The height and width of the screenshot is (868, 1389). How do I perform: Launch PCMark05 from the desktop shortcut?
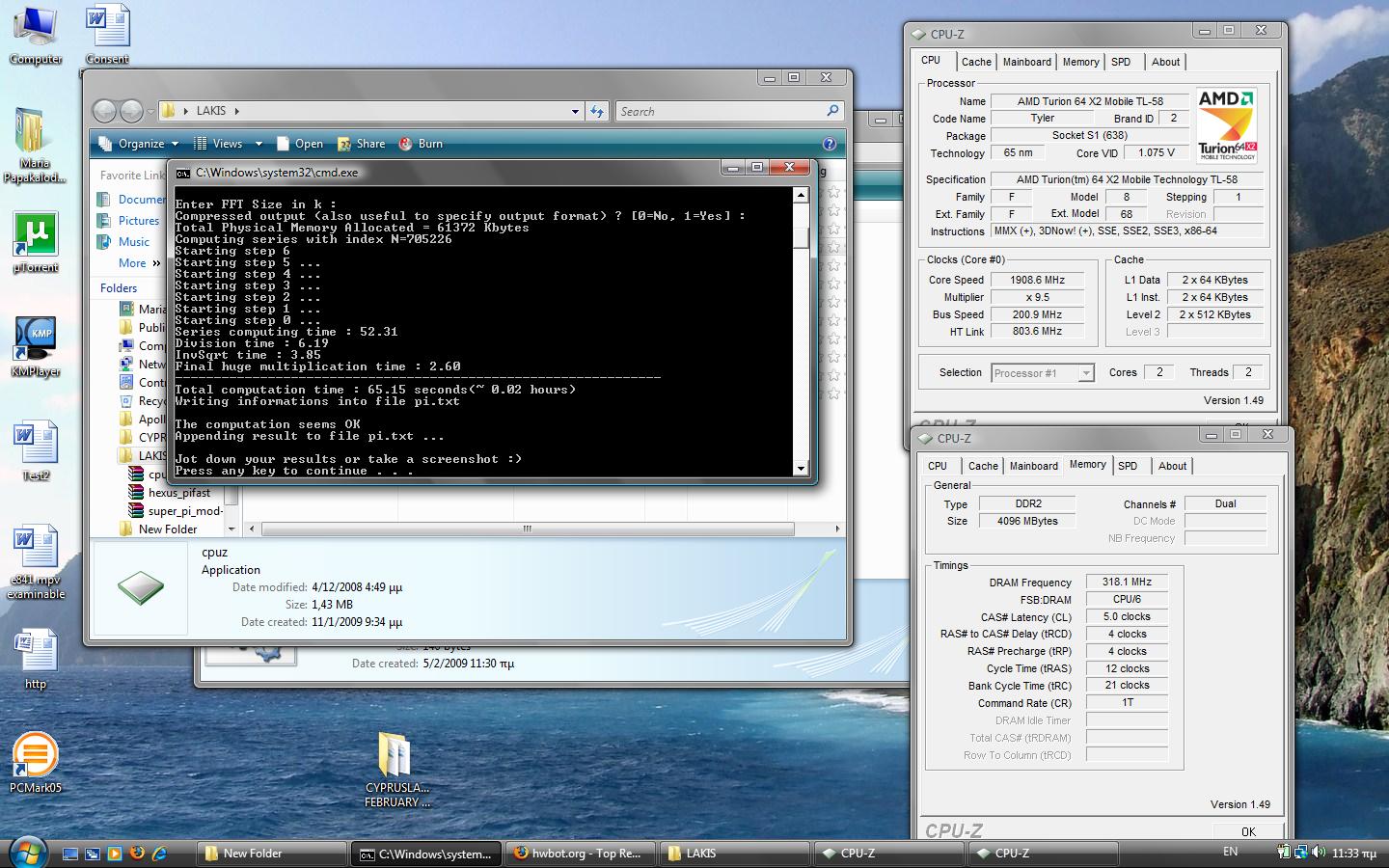[36, 762]
